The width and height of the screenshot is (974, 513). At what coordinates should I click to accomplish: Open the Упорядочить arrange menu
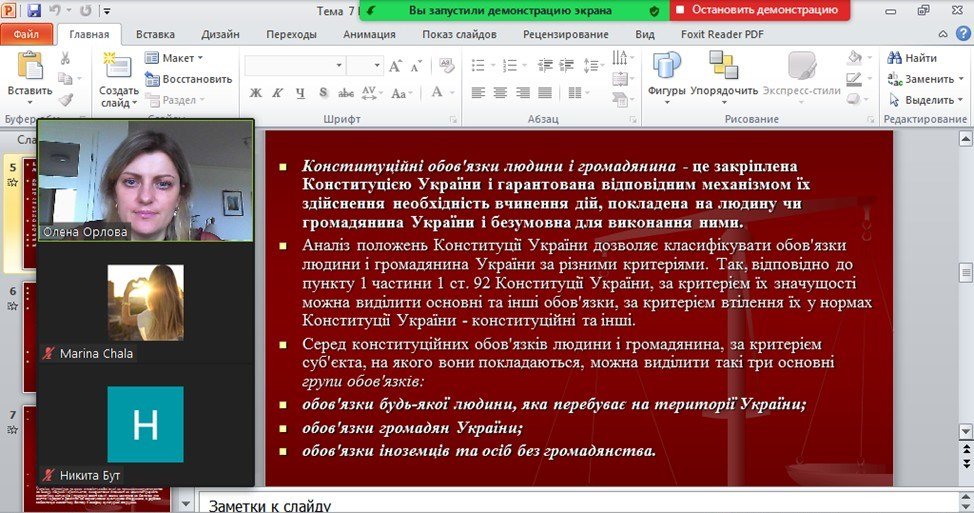coord(724,76)
